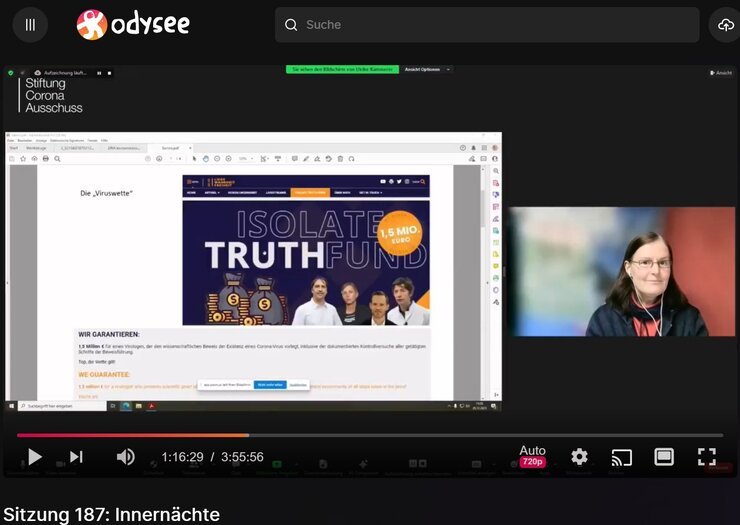The width and height of the screenshot is (740, 525).
Task: Click the 1:16:29 elapsed time readout
Action: click(182, 457)
